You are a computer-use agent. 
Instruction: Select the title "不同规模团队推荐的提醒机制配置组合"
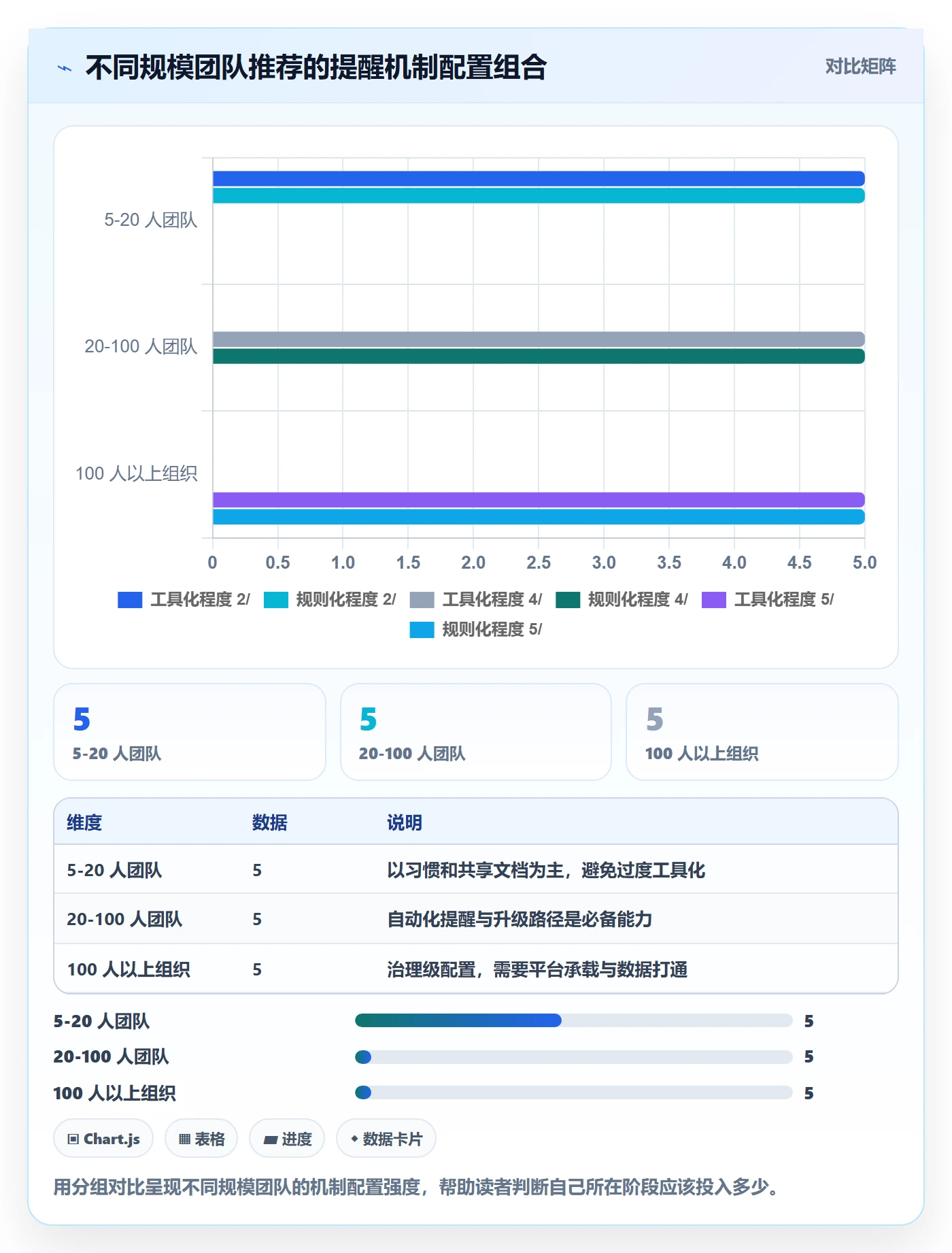(x=316, y=67)
